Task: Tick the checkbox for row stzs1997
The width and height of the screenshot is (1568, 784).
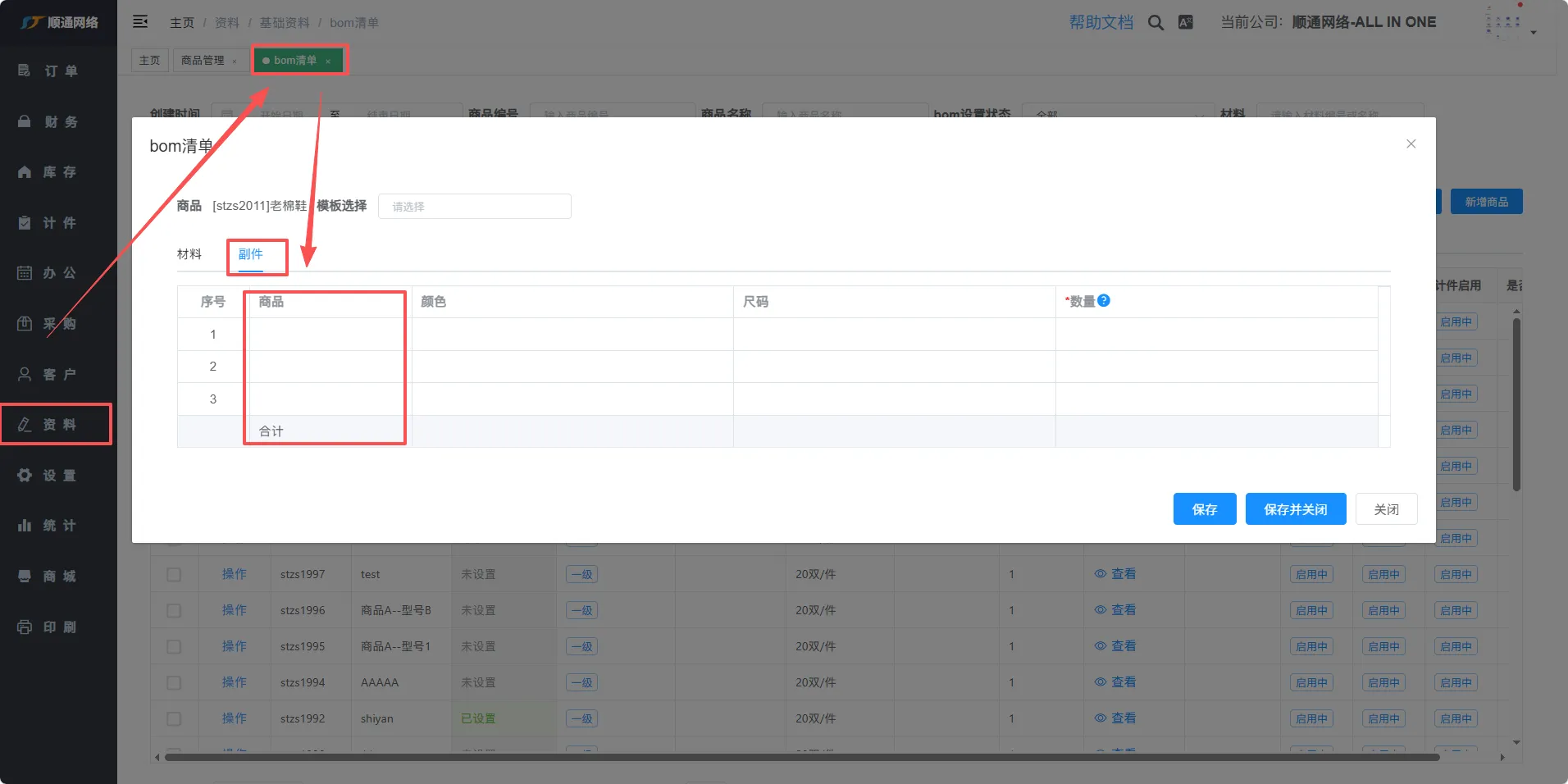Action: point(174,575)
